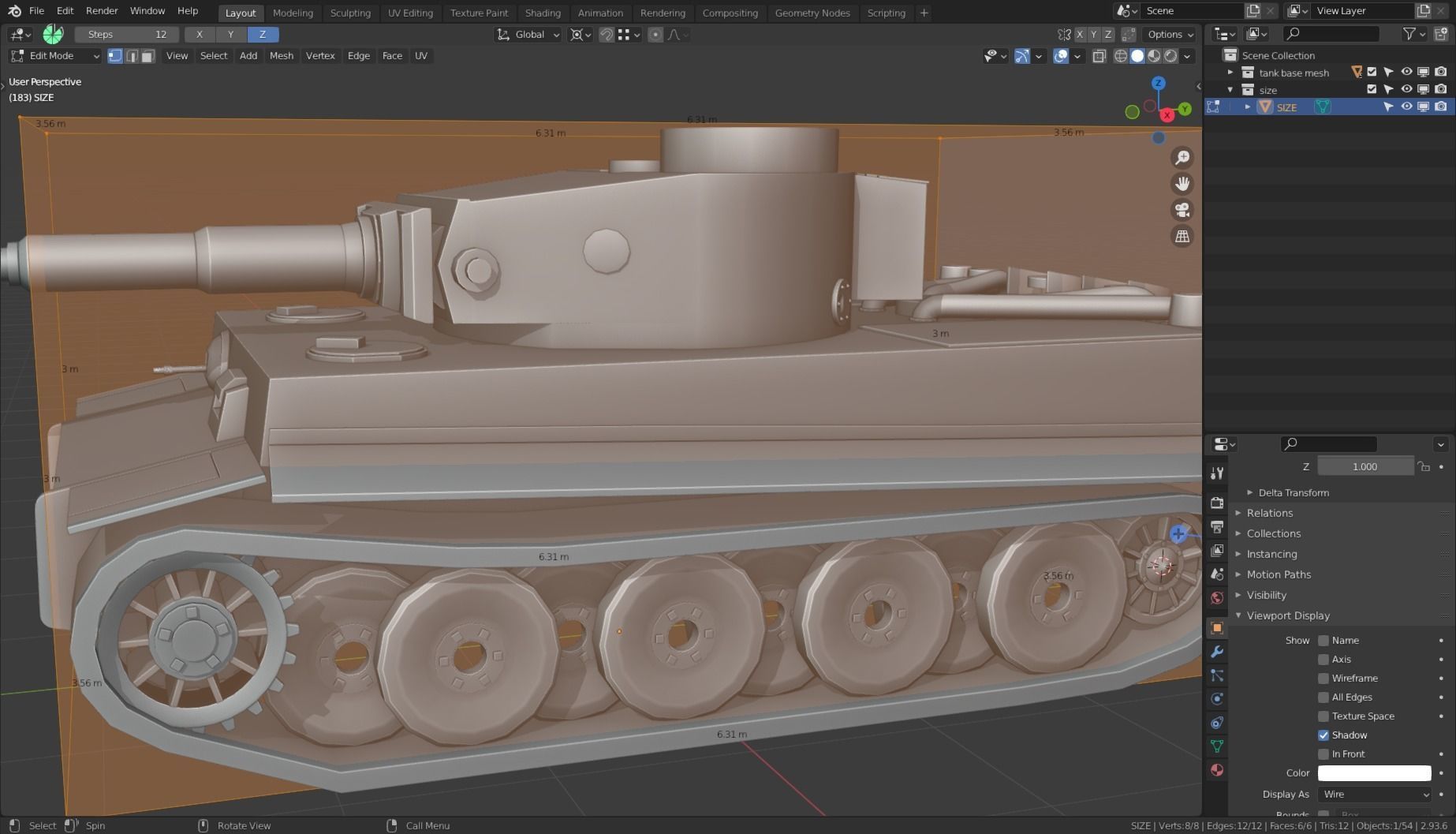The width and height of the screenshot is (1456, 834).
Task: Enable the Axis checkbox
Action: [x=1323, y=660]
